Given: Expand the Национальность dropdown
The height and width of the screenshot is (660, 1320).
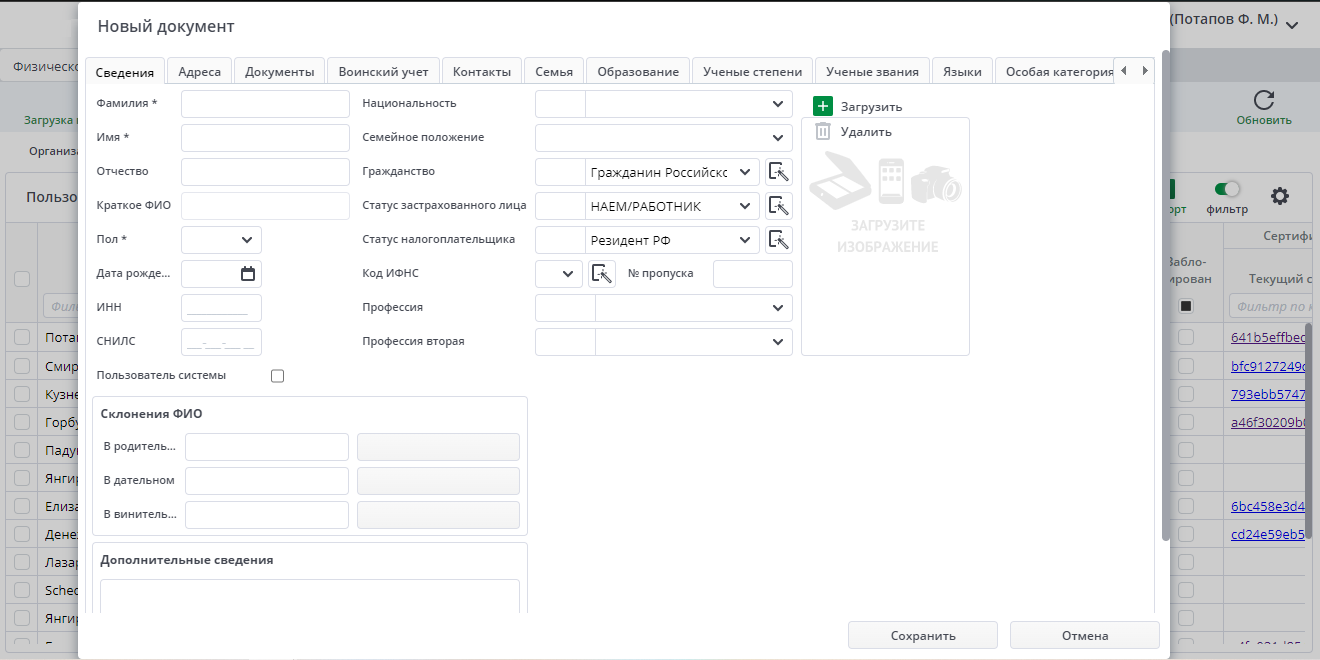Looking at the screenshot, I should [x=778, y=104].
